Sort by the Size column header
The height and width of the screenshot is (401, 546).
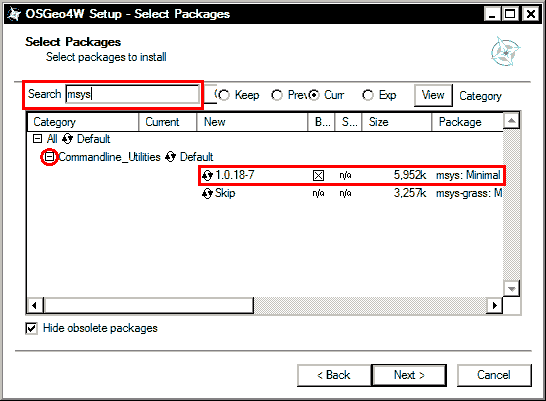click(x=397, y=122)
